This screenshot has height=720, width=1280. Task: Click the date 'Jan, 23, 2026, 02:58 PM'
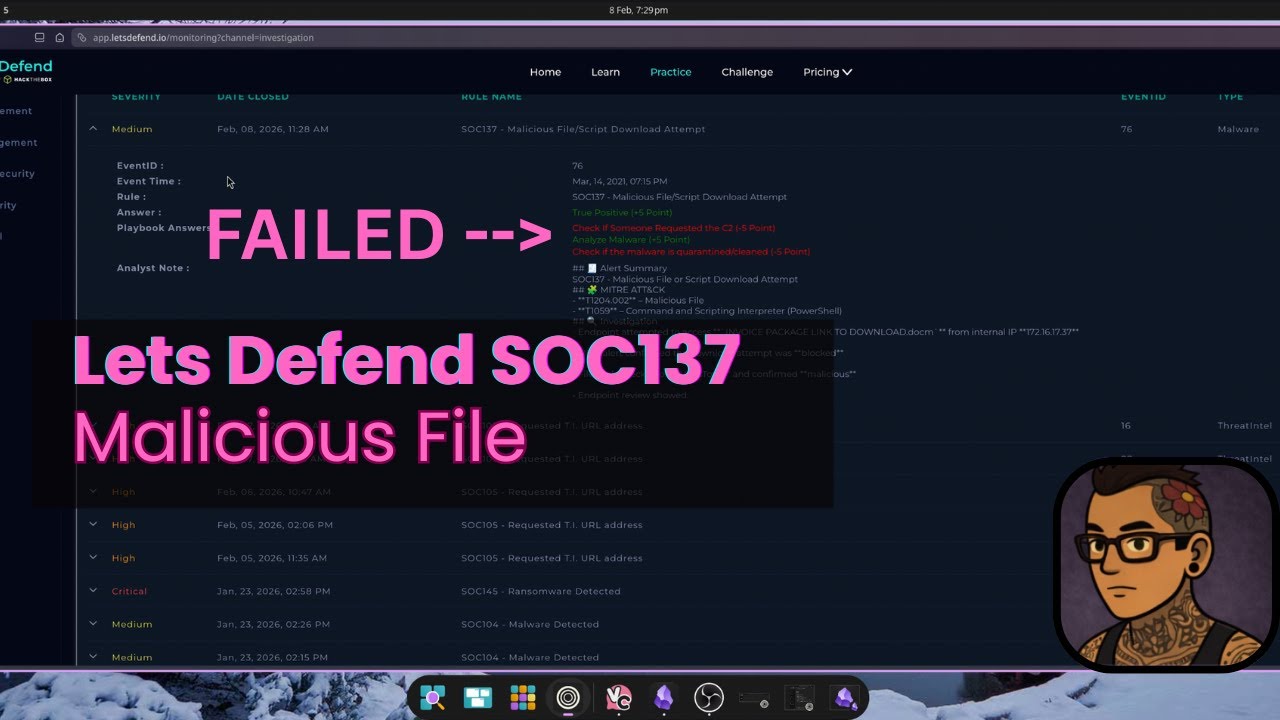(273, 590)
